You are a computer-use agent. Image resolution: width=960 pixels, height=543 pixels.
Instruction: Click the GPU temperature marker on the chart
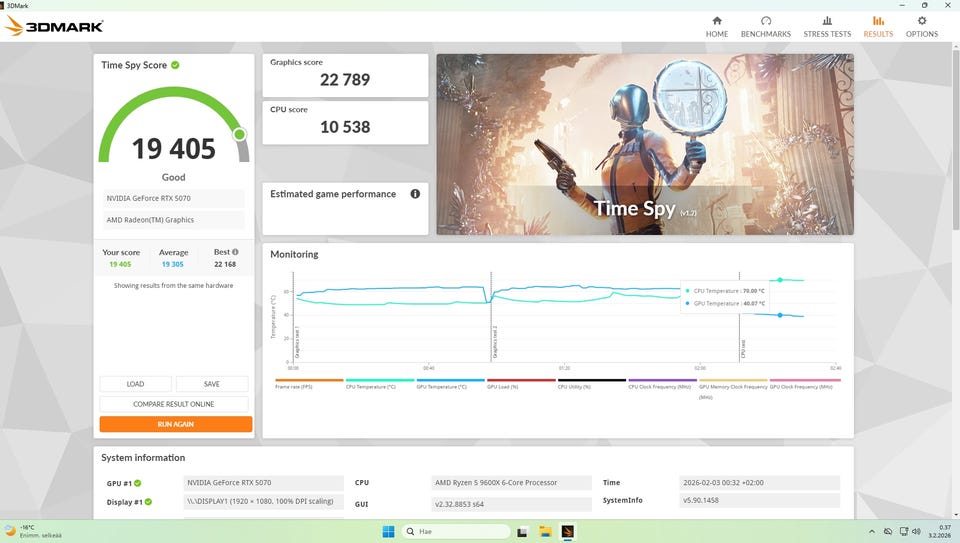pyautogui.click(x=780, y=315)
